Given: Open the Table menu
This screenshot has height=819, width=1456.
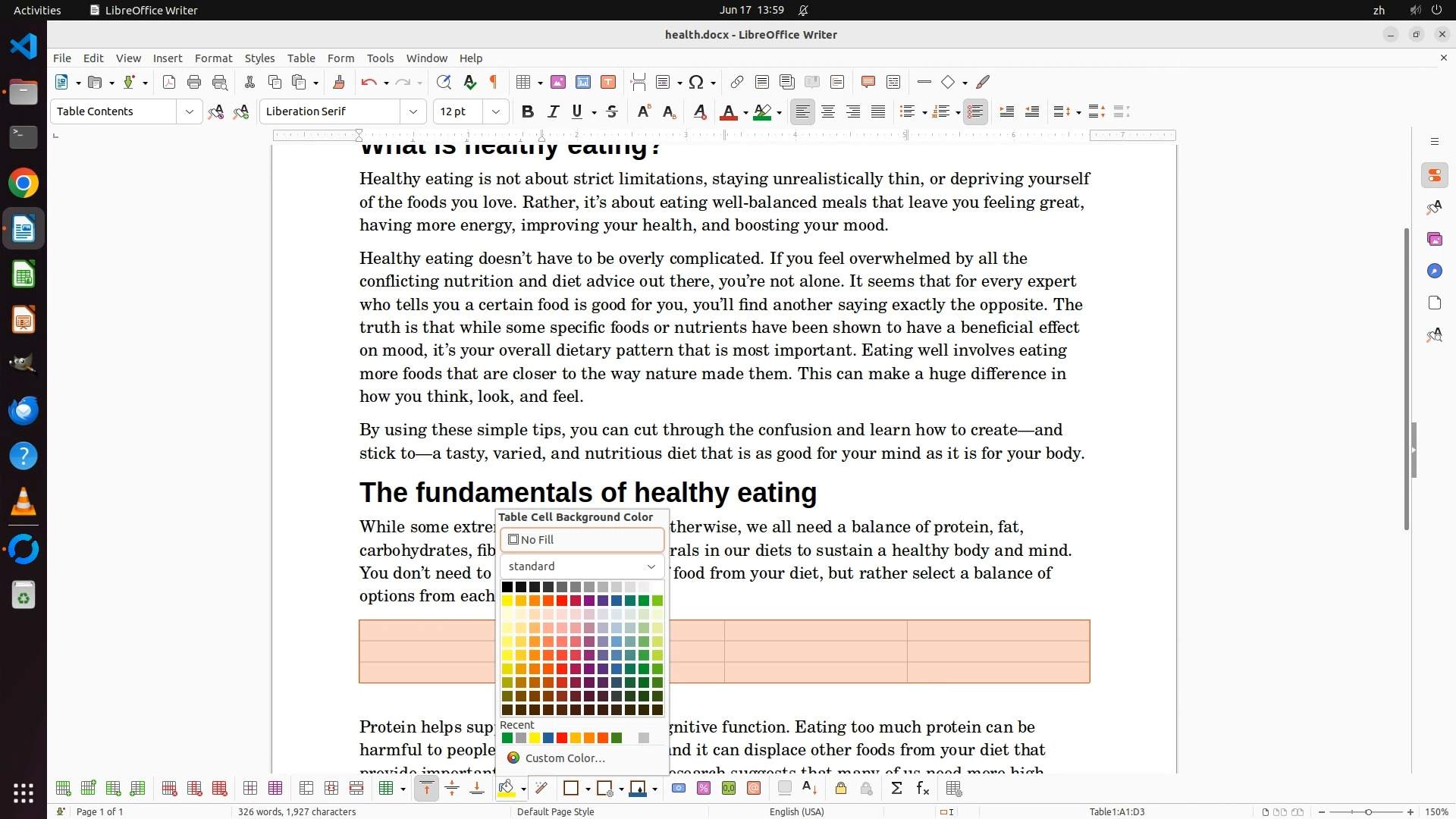Looking at the screenshot, I should click(x=301, y=58).
